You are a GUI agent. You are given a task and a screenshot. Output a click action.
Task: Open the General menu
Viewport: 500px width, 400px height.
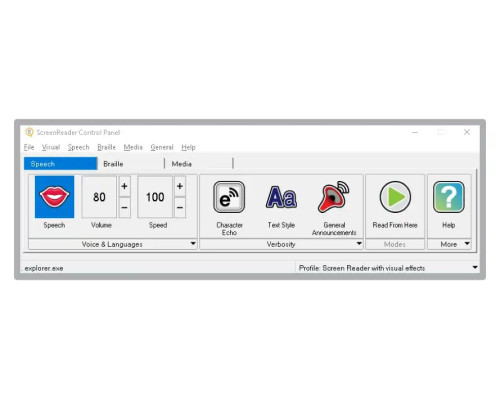coord(162,147)
